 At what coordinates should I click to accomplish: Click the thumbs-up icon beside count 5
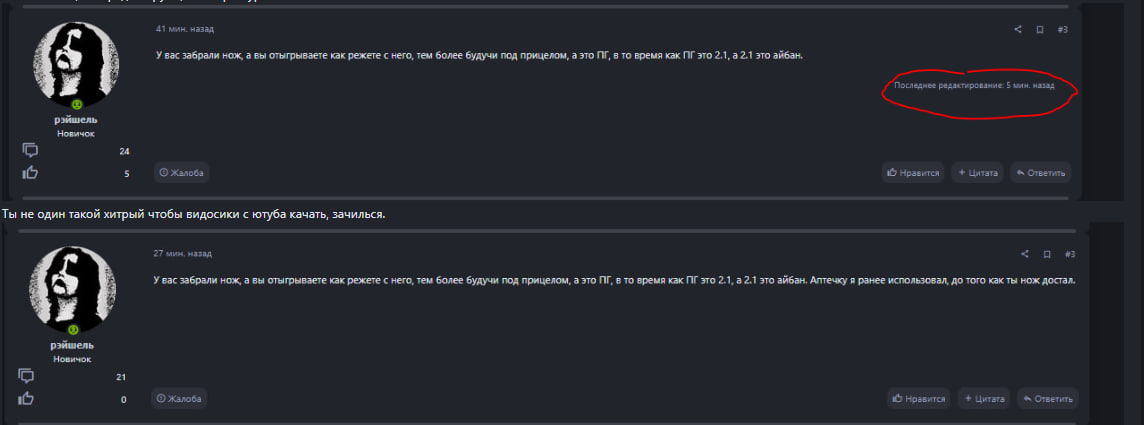point(30,173)
